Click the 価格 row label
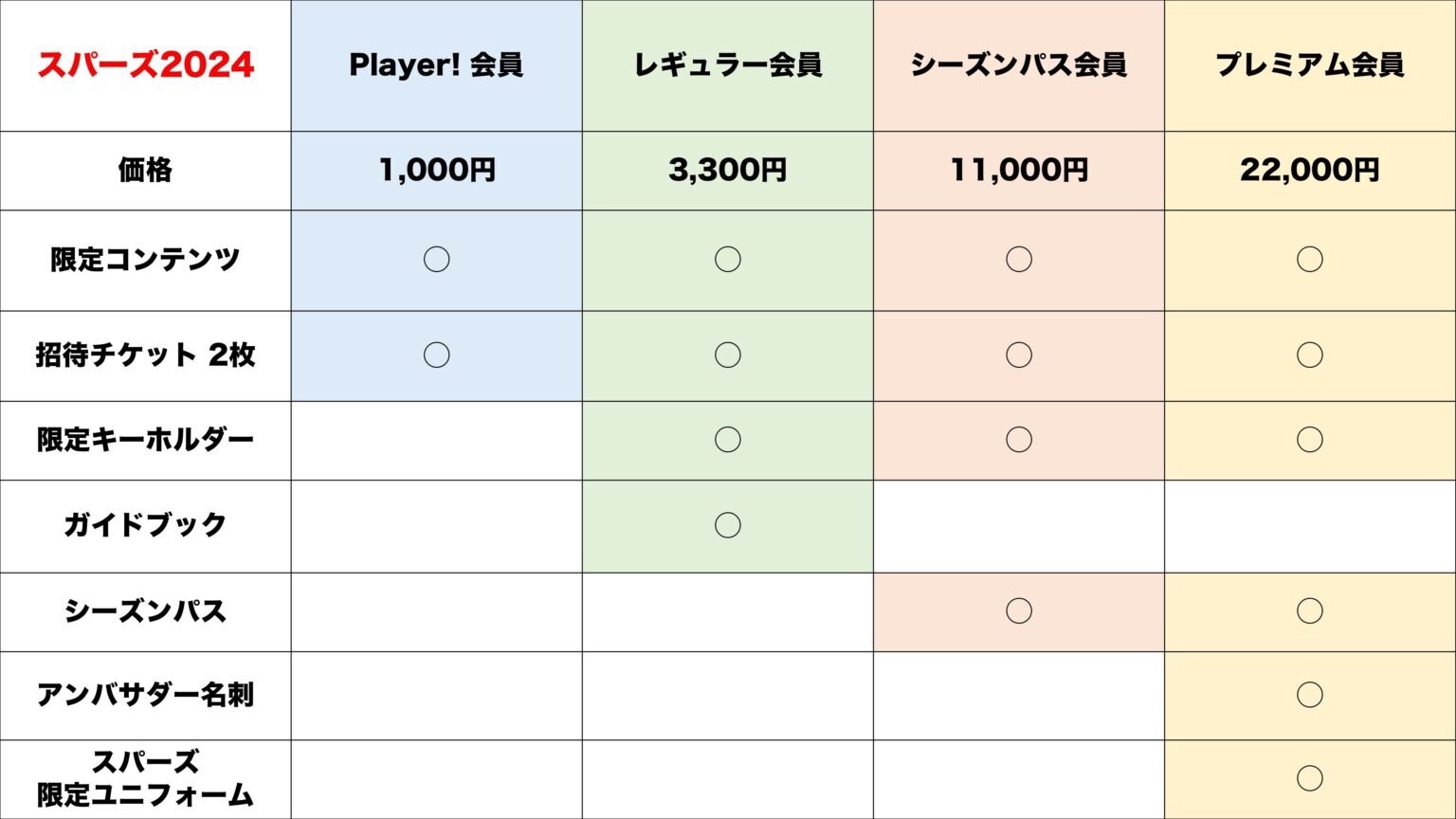The image size is (1456, 819). 146,170
